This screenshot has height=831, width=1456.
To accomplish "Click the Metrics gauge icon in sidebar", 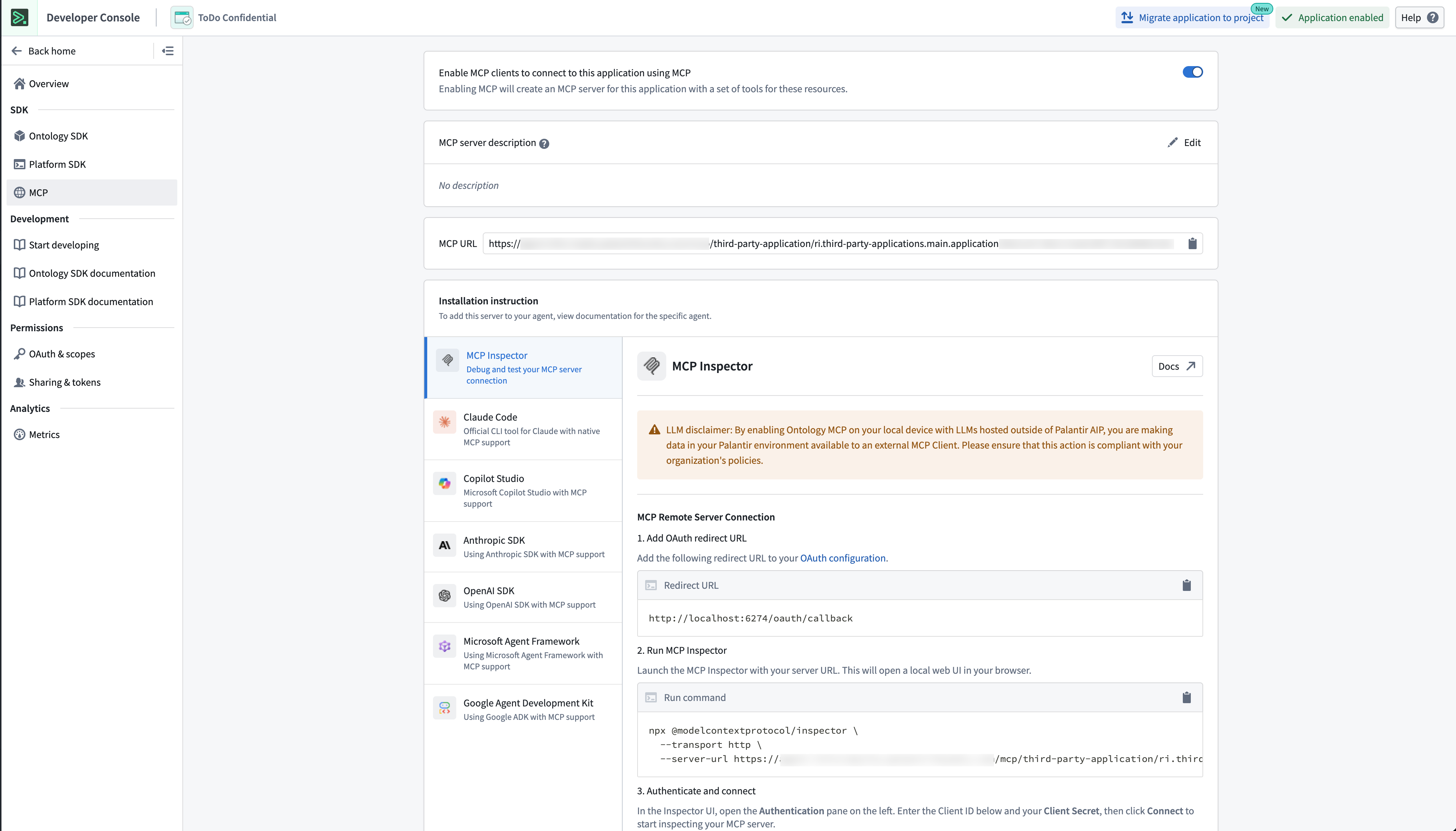I will click(x=19, y=434).
